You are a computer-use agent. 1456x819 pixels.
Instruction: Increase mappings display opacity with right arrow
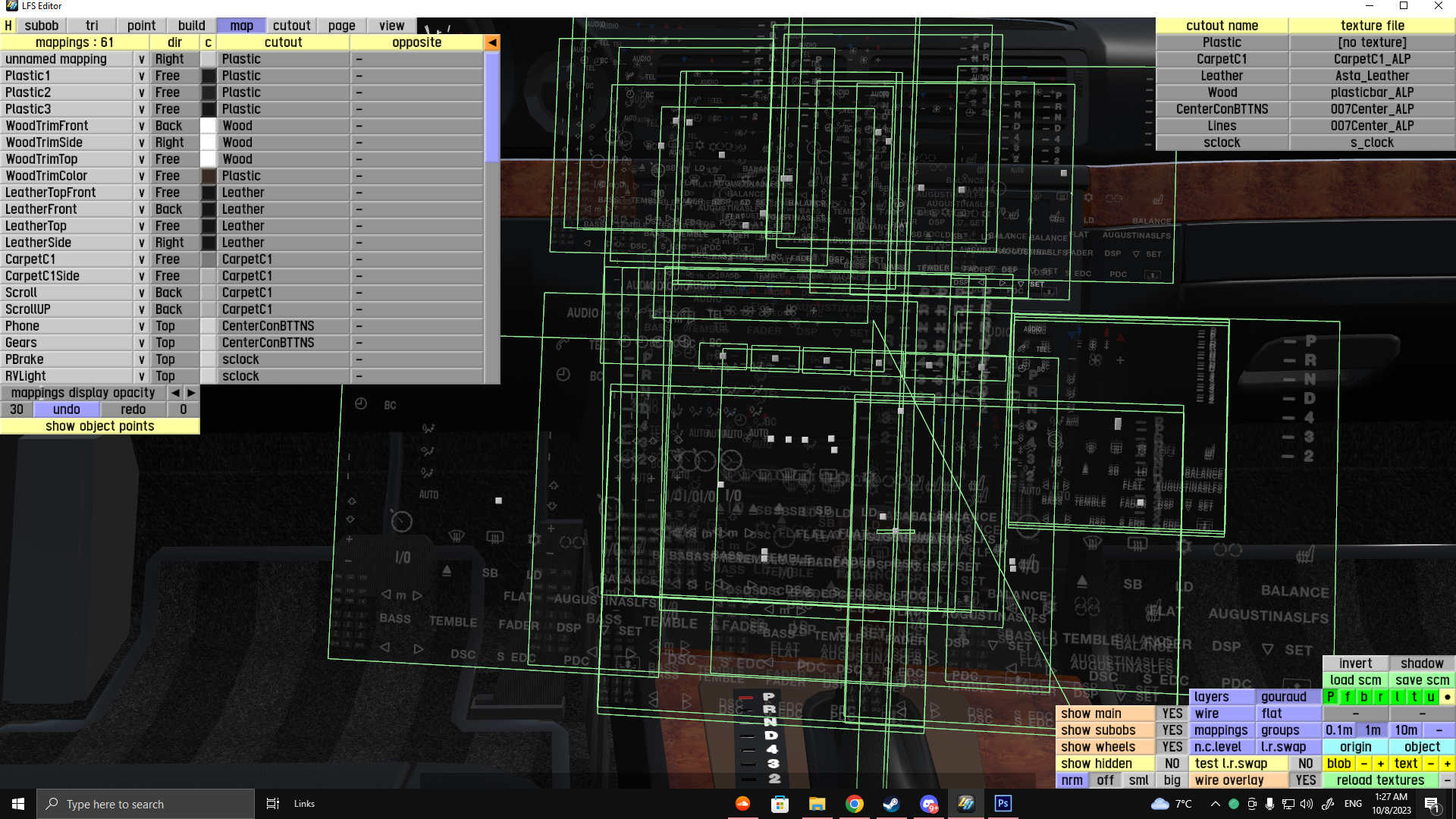[191, 393]
